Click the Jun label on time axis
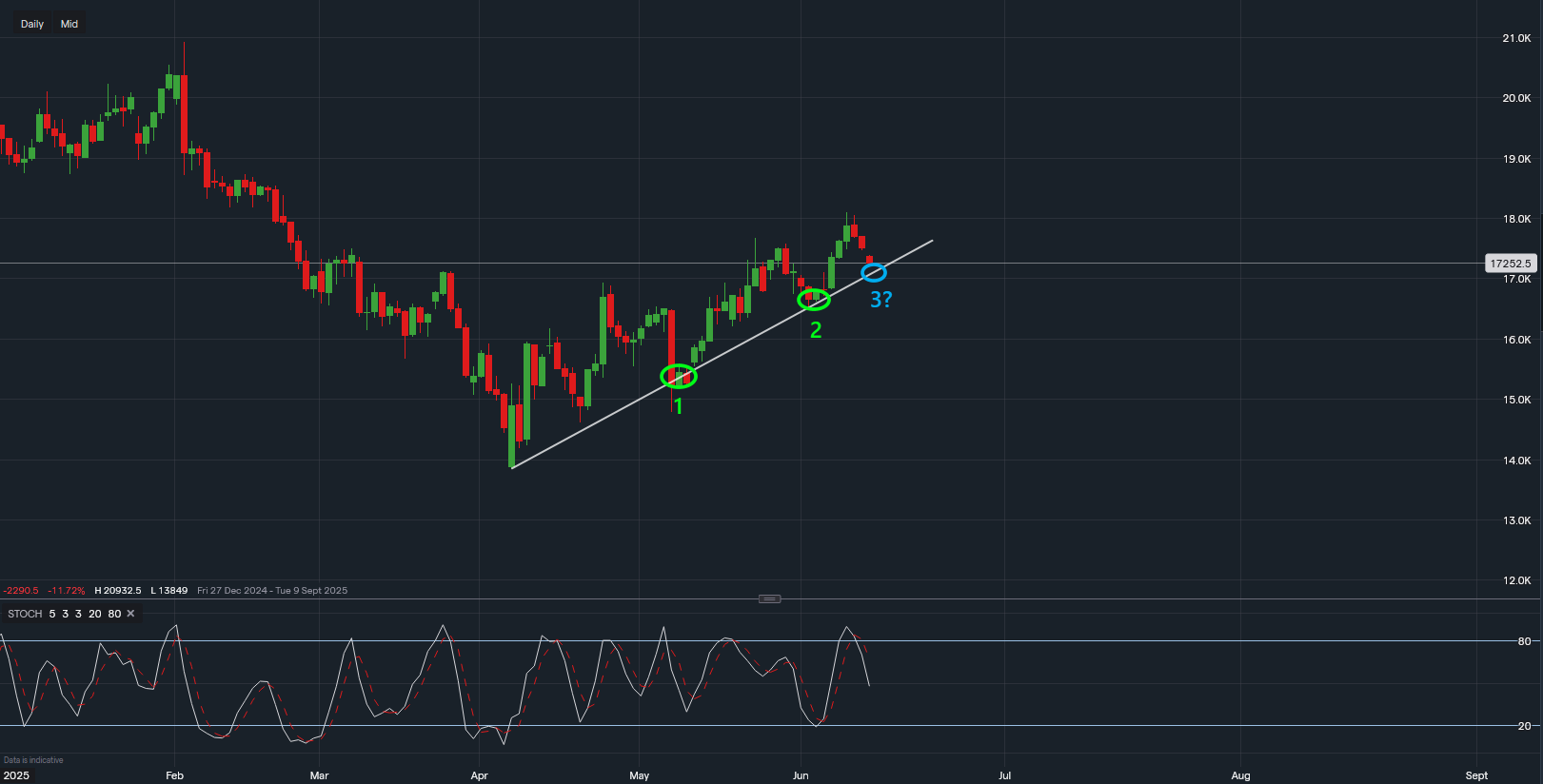Viewport: 1543px width, 784px height. pos(801,775)
